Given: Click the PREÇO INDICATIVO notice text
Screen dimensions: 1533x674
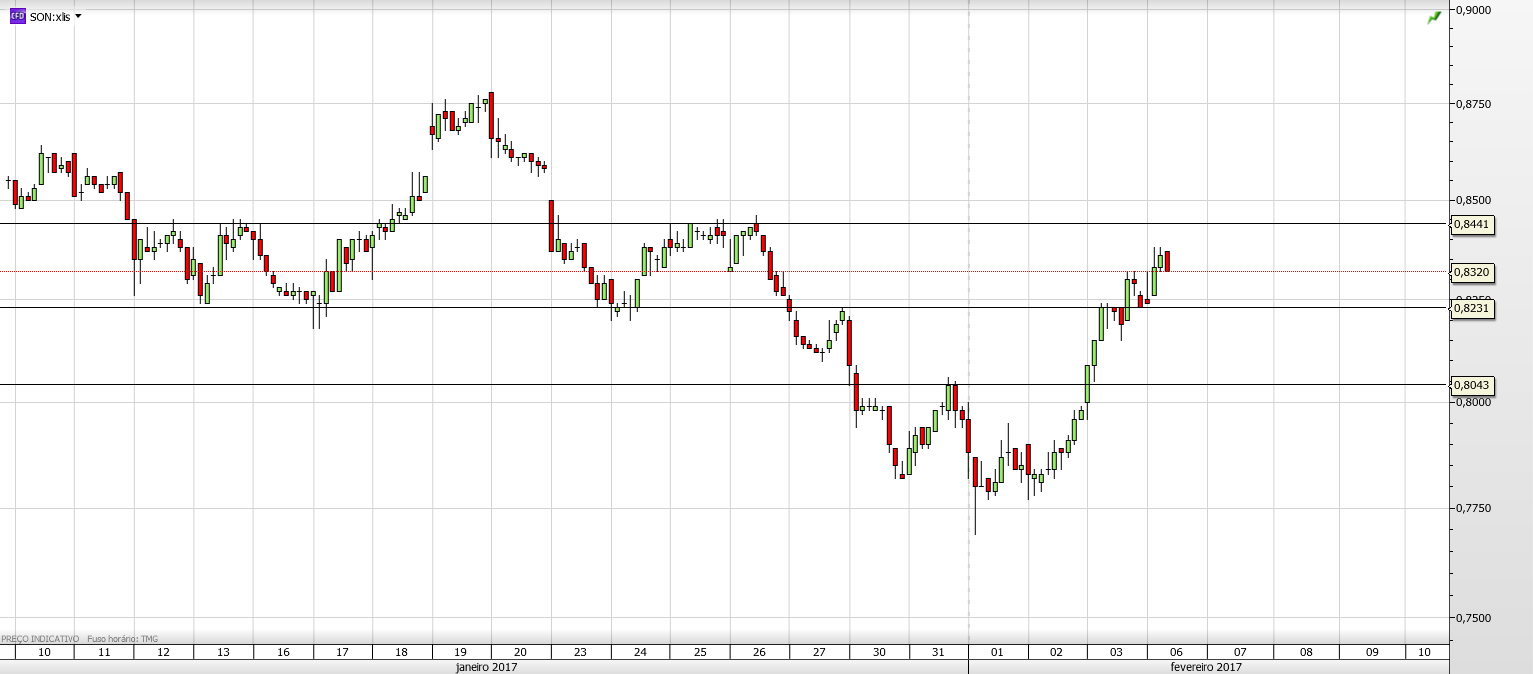Looking at the screenshot, I should (40, 638).
